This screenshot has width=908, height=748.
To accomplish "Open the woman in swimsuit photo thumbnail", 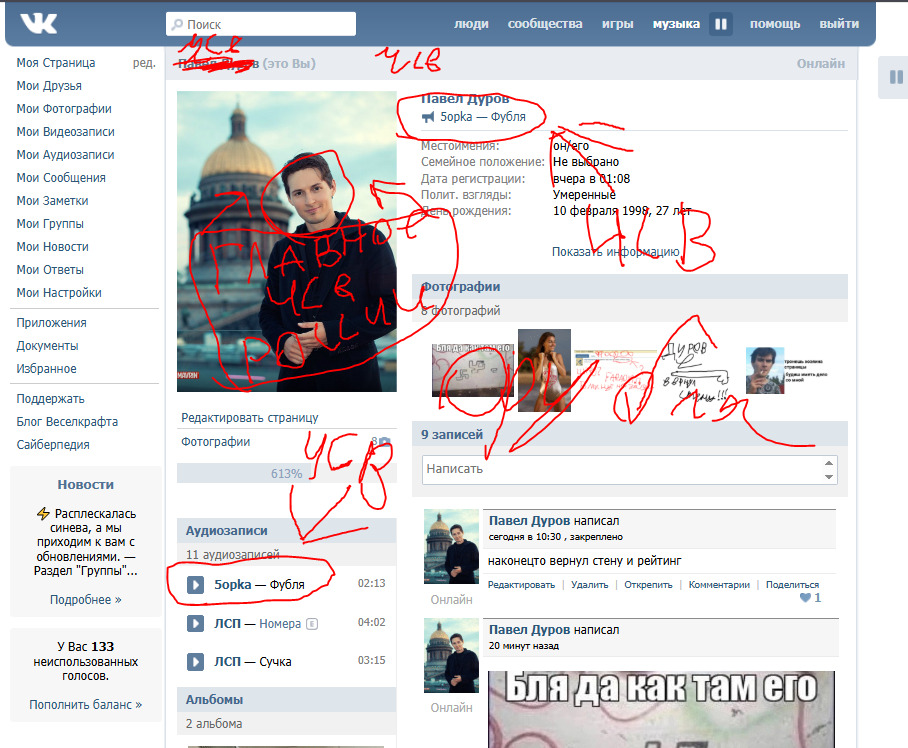I will (544, 371).
